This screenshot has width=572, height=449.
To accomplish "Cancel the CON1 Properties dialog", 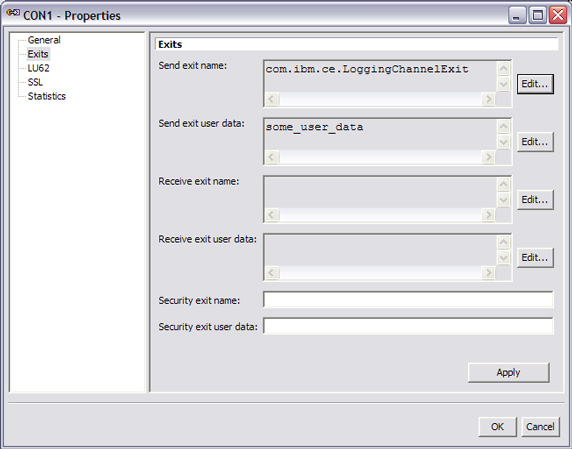I will tap(540, 427).
